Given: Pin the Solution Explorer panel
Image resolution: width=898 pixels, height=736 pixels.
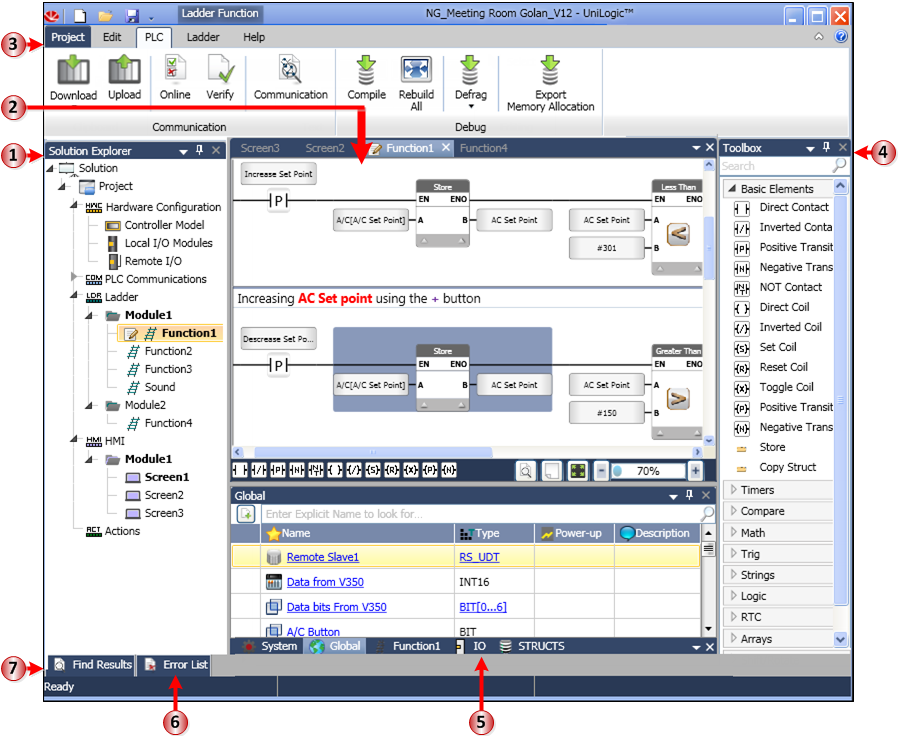Looking at the screenshot, I should pos(200,151).
